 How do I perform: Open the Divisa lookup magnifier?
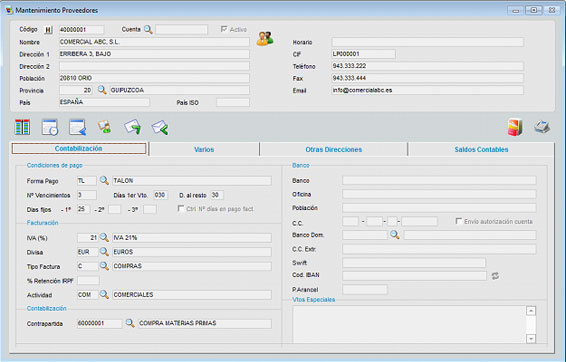[x=104, y=252]
